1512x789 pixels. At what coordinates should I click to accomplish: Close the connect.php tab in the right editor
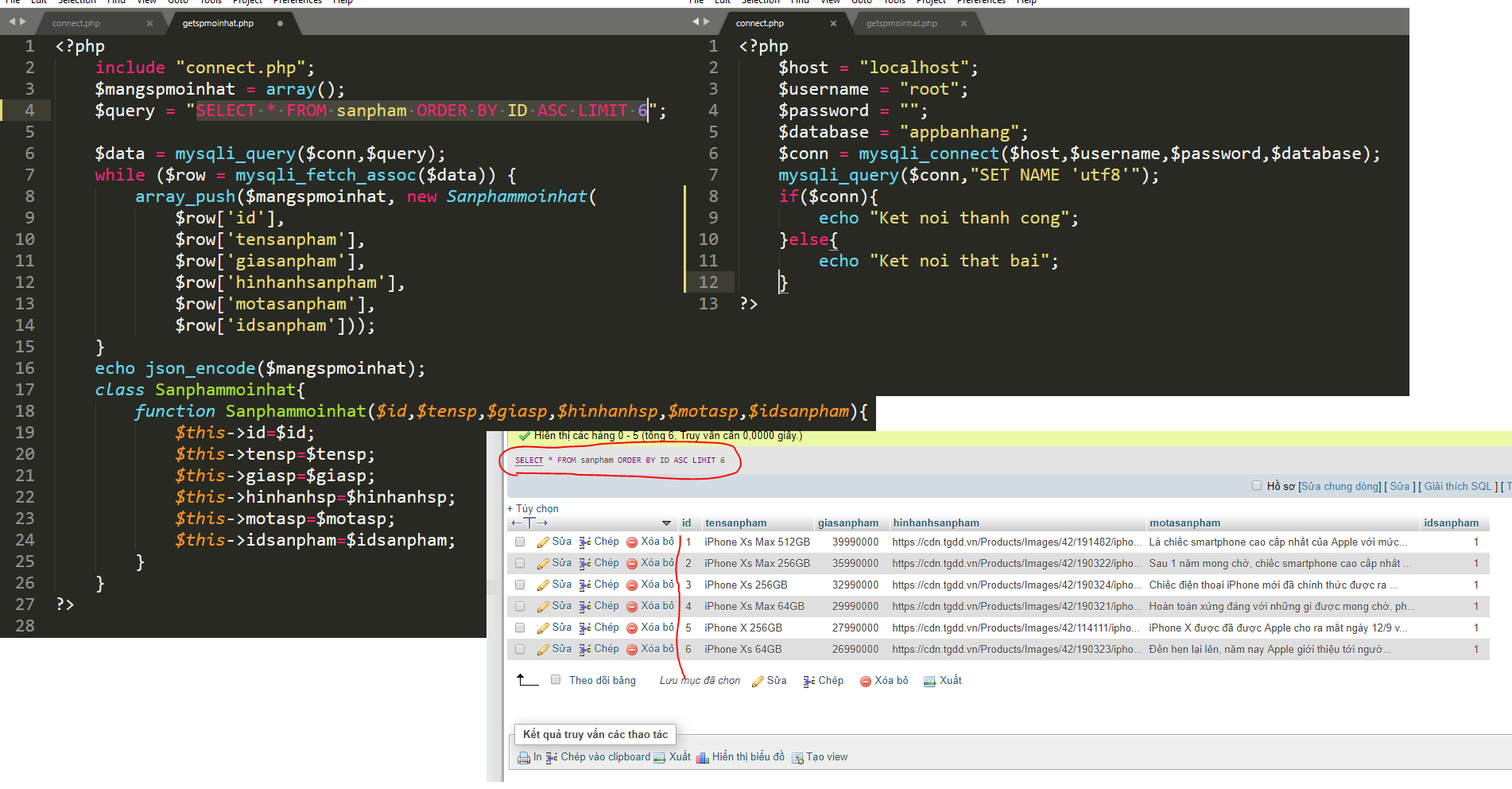(833, 24)
